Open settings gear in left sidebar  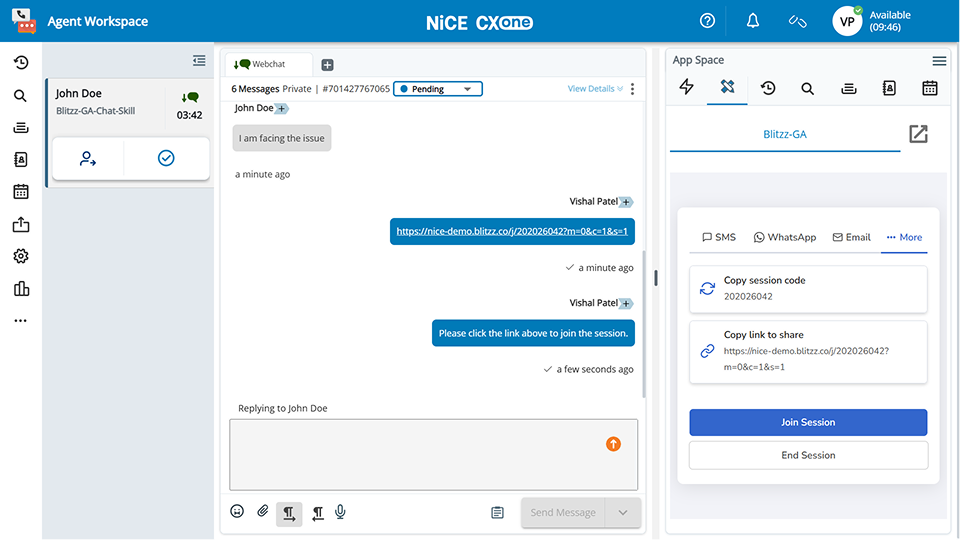[x=21, y=256]
